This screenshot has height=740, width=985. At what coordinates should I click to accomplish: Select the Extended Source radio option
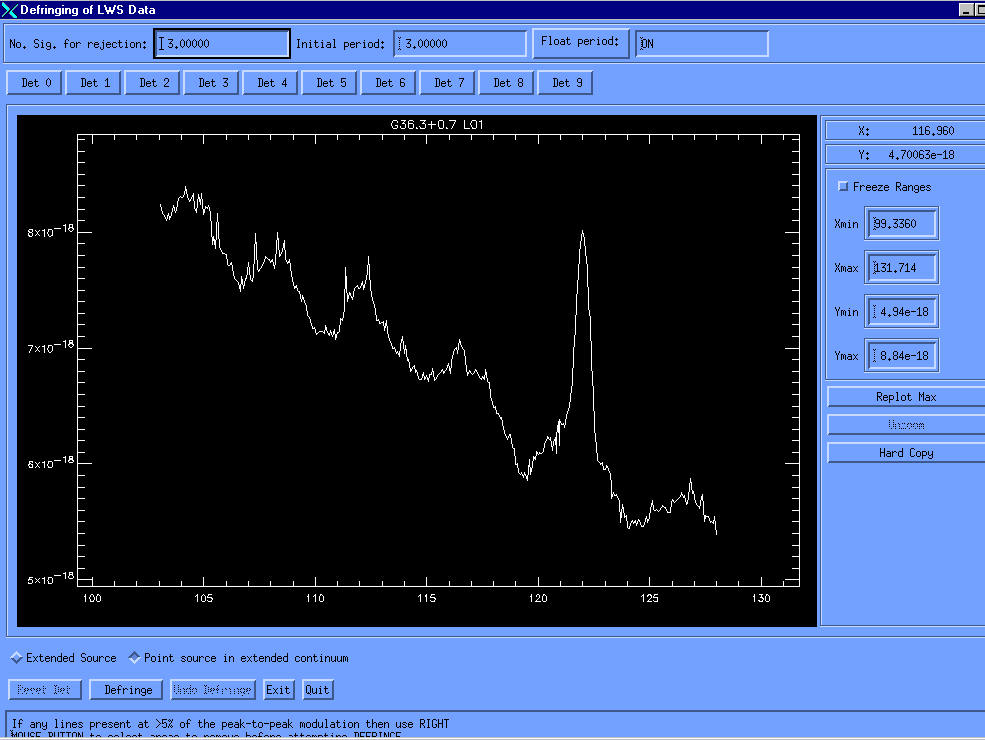(x=16, y=658)
